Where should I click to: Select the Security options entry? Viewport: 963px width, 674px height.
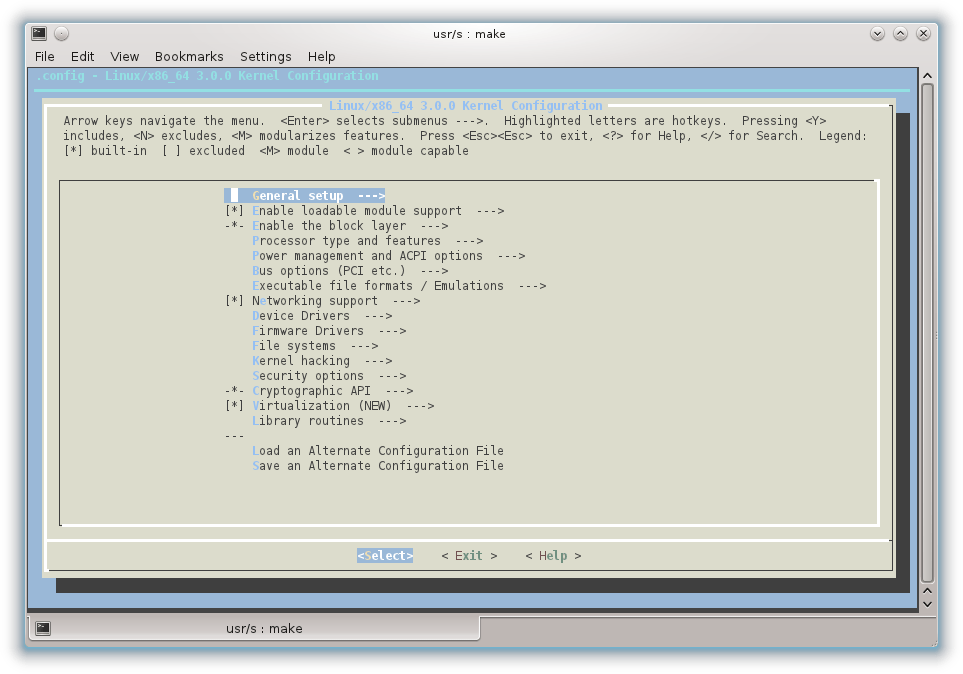[308, 375]
